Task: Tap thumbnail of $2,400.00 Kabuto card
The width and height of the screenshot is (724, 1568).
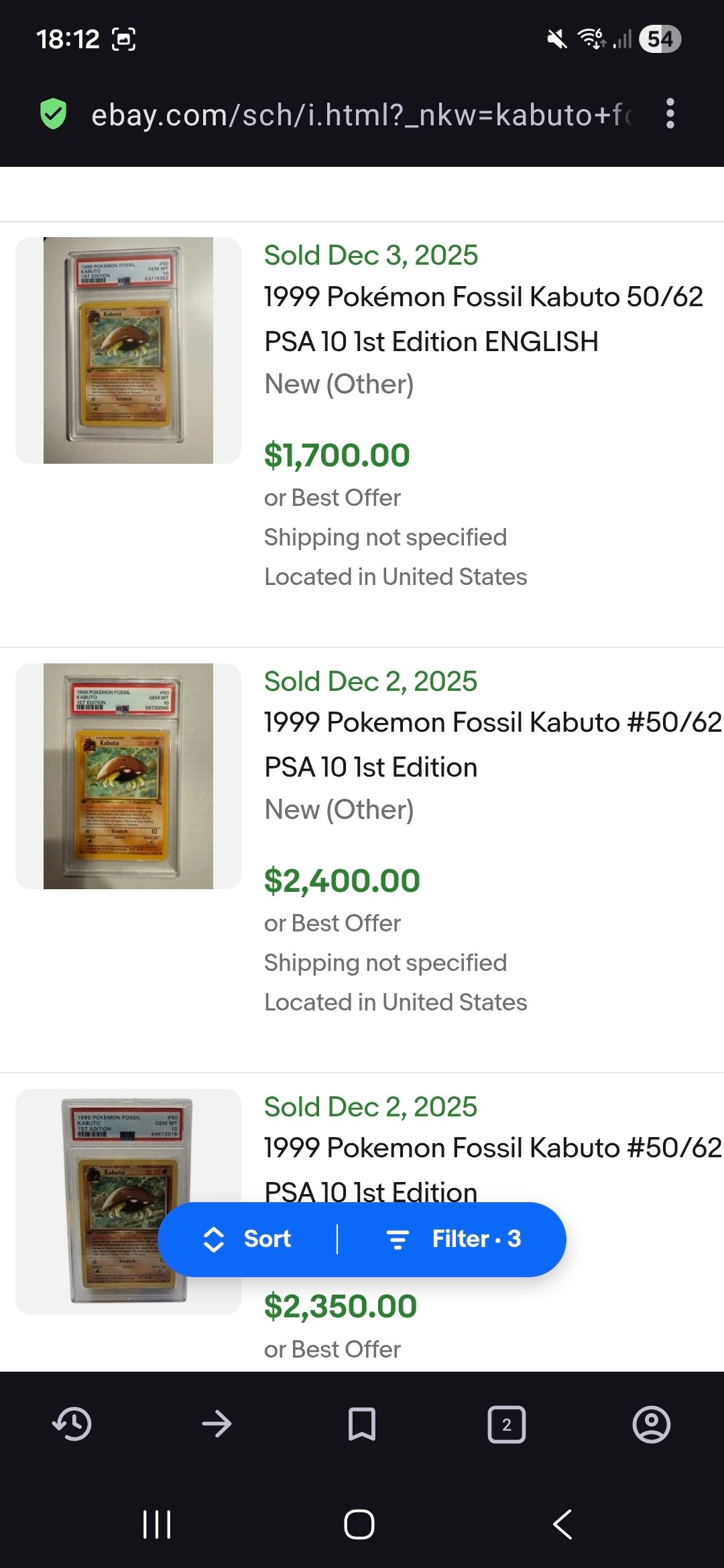Action: point(128,776)
